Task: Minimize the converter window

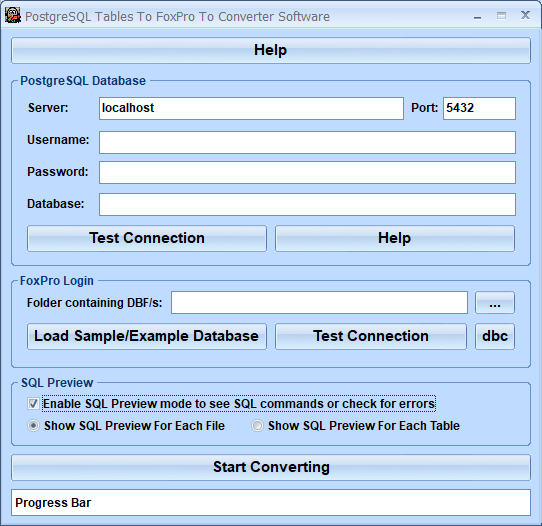Action: (x=477, y=16)
